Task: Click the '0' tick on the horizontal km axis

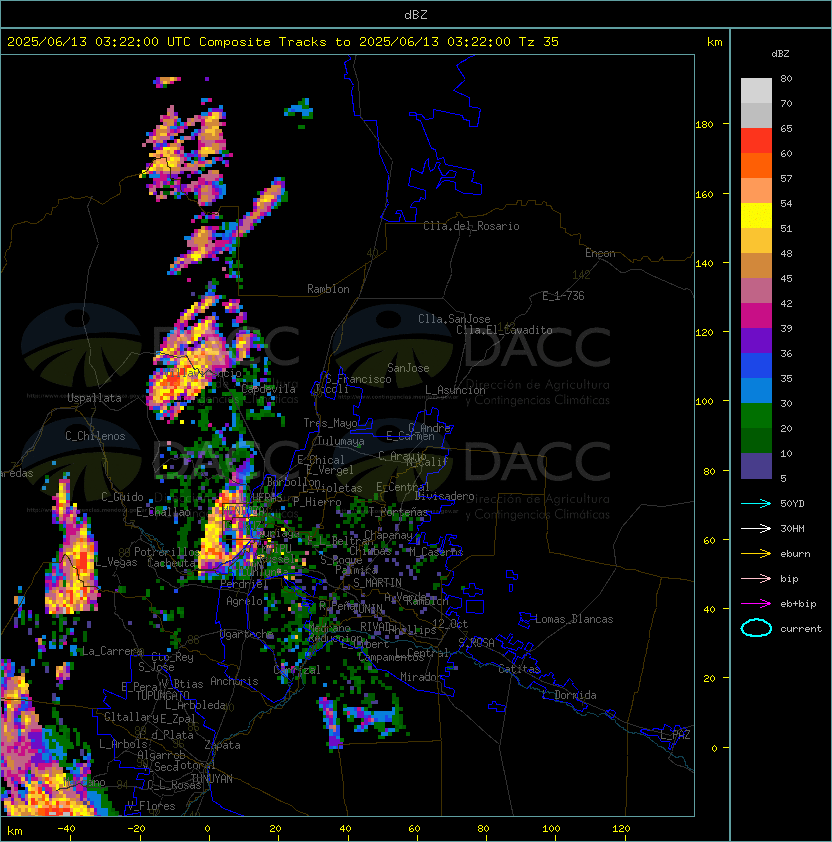Action: [207, 829]
